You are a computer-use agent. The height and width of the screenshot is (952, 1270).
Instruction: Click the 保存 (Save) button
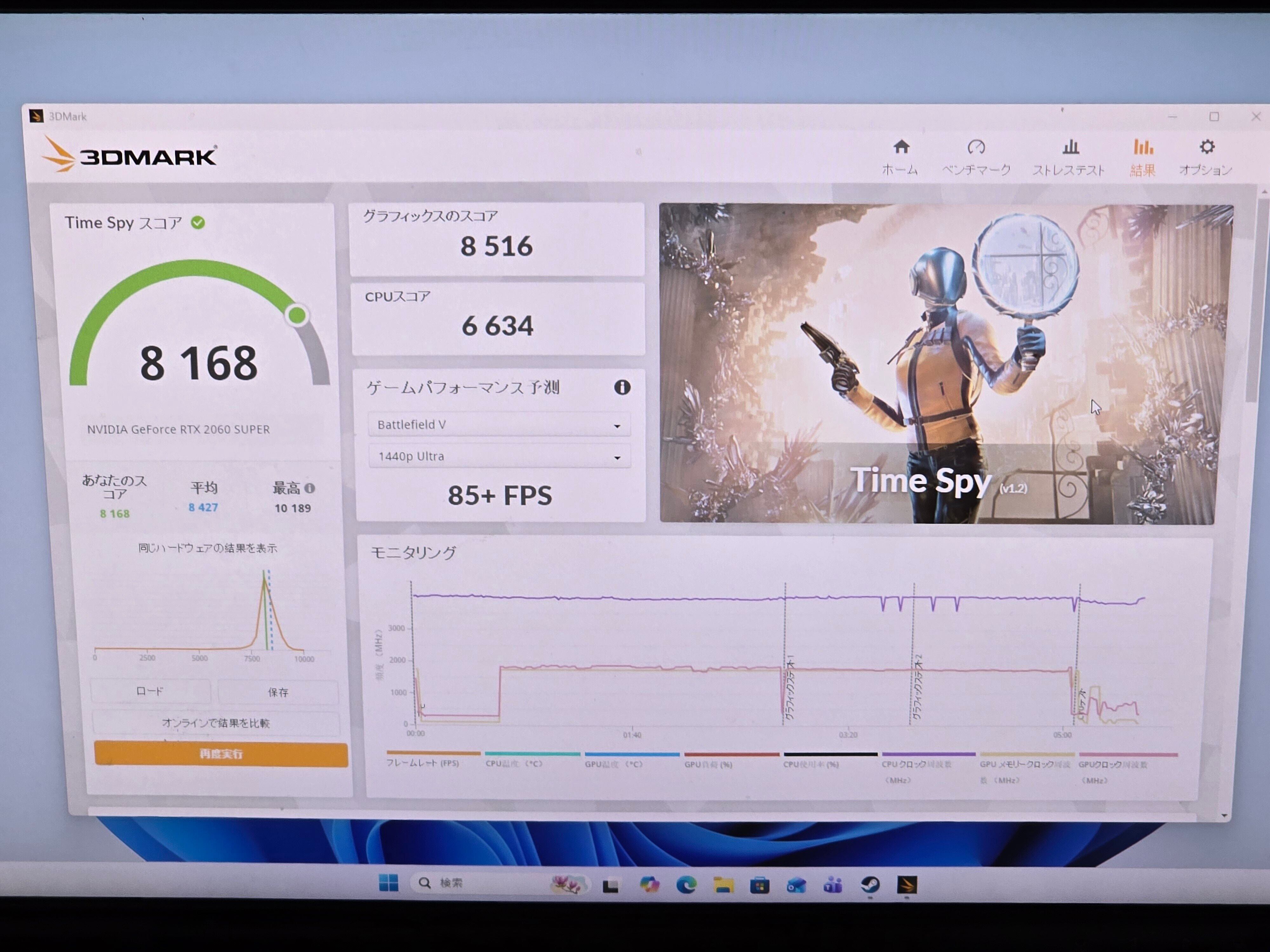coord(278,693)
